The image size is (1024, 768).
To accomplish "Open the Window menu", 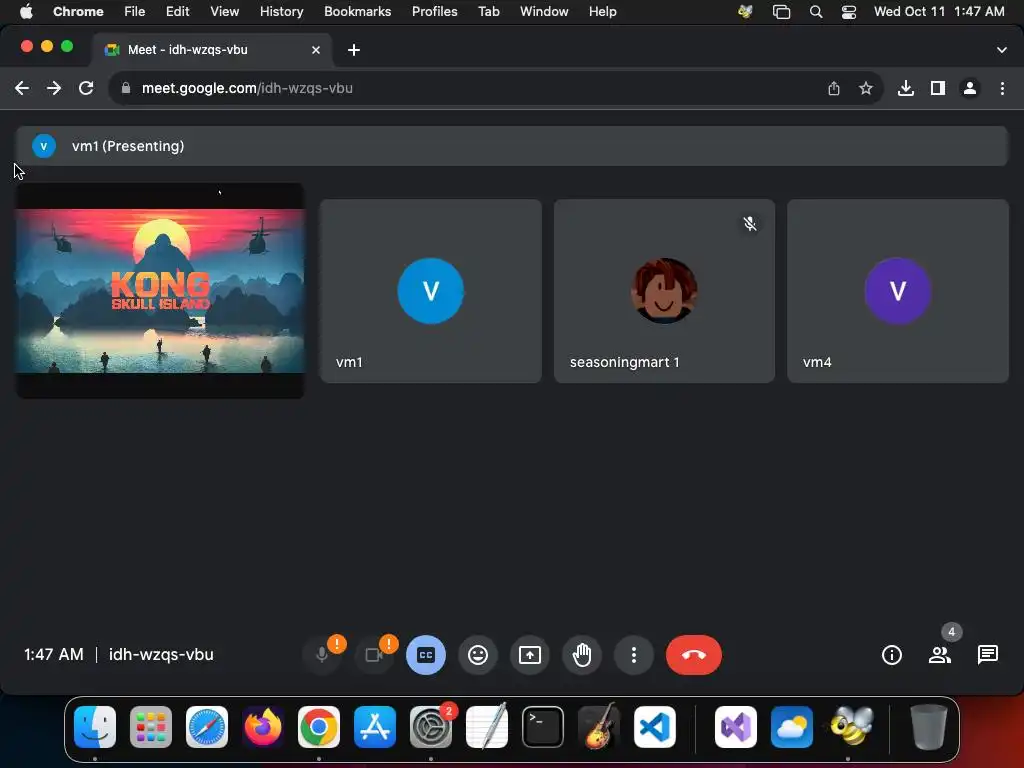I will [x=544, y=11].
